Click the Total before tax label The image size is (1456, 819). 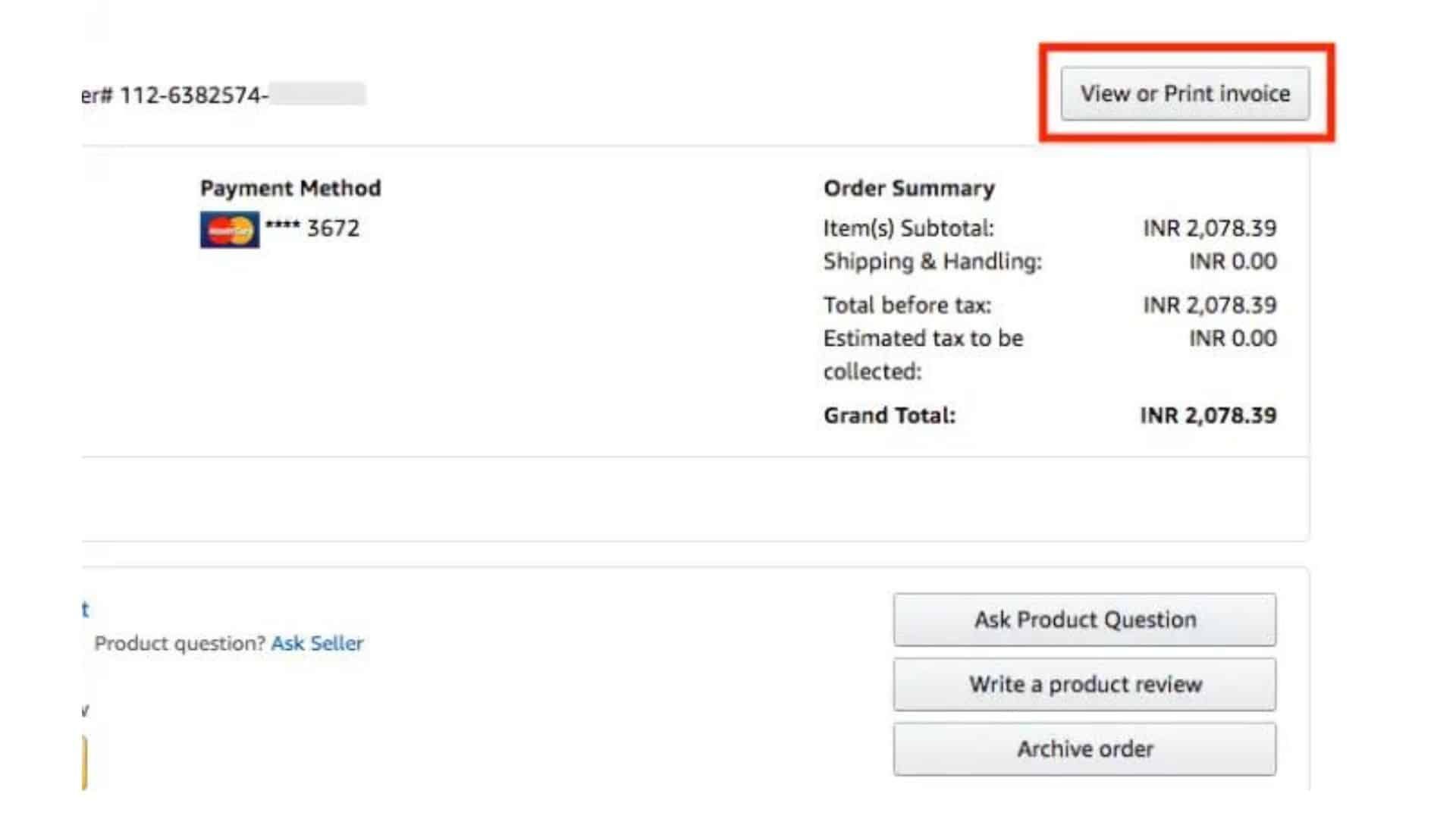(x=907, y=305)
